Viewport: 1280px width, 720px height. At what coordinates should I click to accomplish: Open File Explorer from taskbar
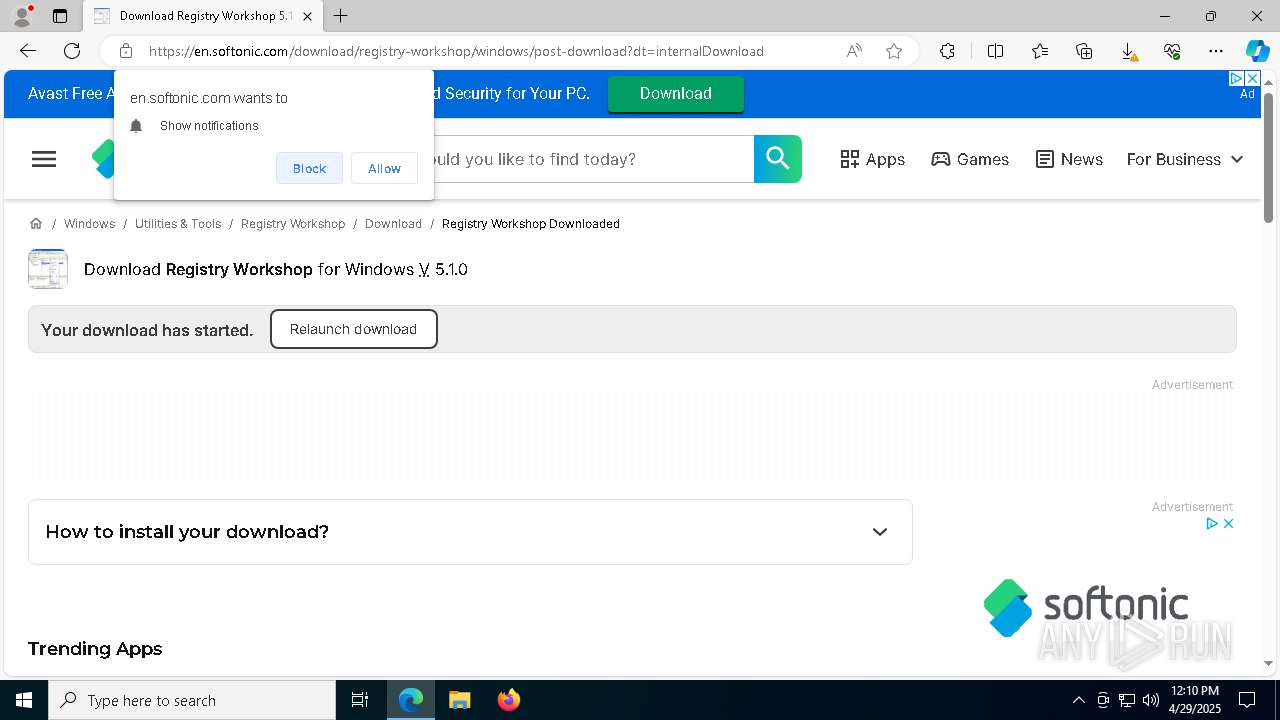click(459, 700)
